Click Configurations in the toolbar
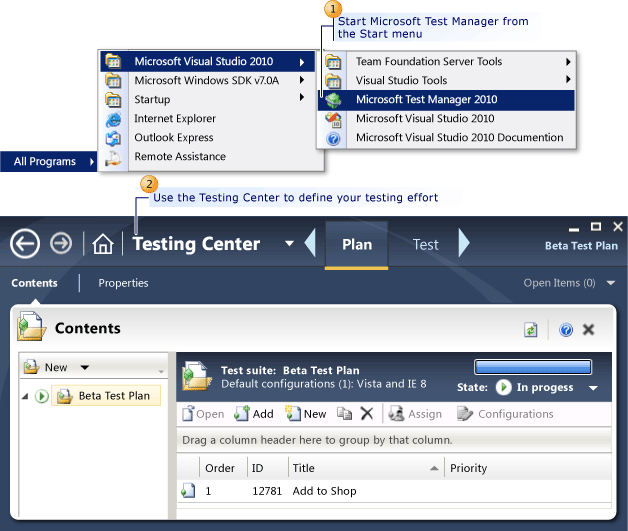This screenshot has width=628, height=531. 505,414
